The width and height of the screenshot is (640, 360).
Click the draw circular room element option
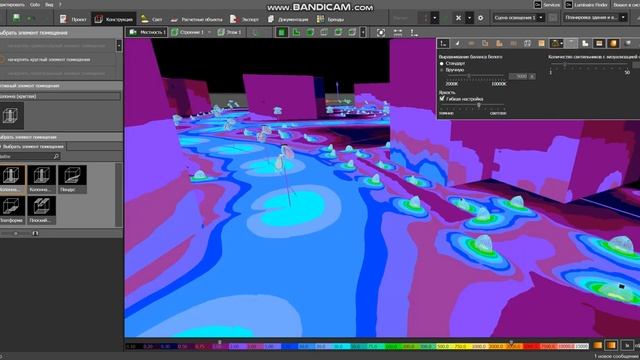point(58,60)
